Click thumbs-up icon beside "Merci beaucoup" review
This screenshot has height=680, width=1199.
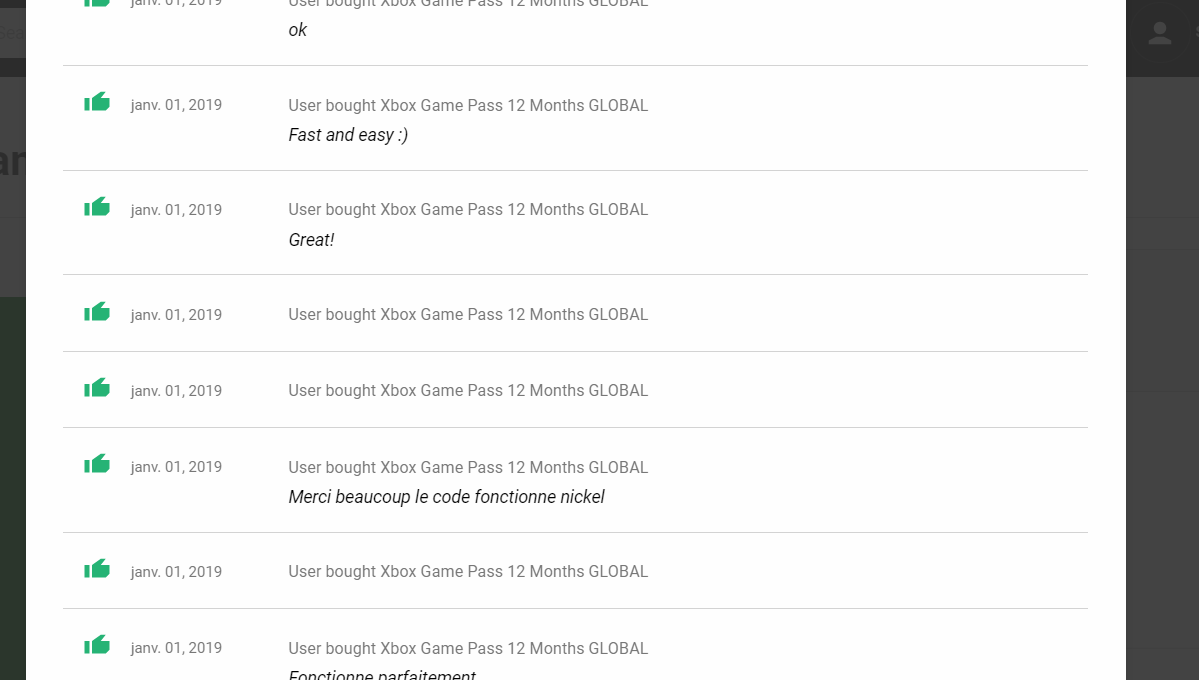pyautogui.click(x=97, y=464)
